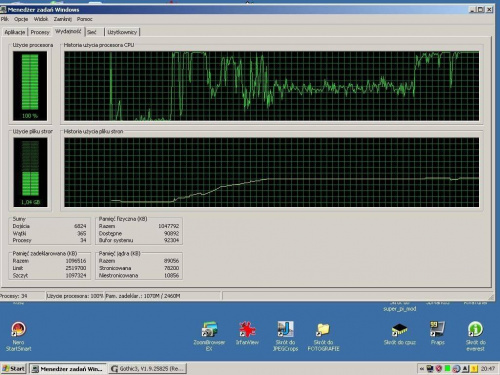Image resolution: width=500 pixels, height=375 pixels.
Task: Launch the Skrót do everest shortcut
Action: tap(475, 336)
